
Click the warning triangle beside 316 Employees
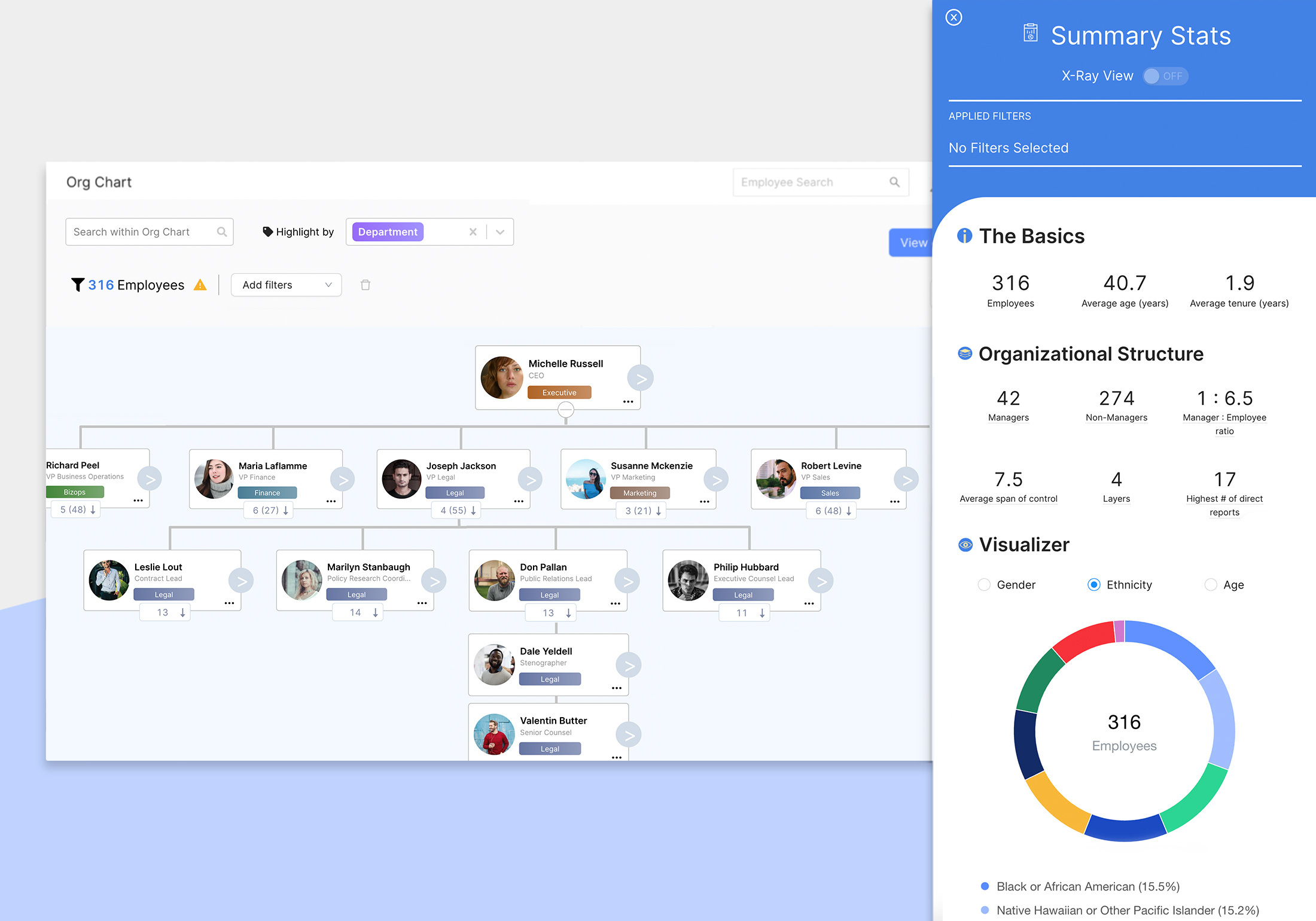click(x=200, y=285)
